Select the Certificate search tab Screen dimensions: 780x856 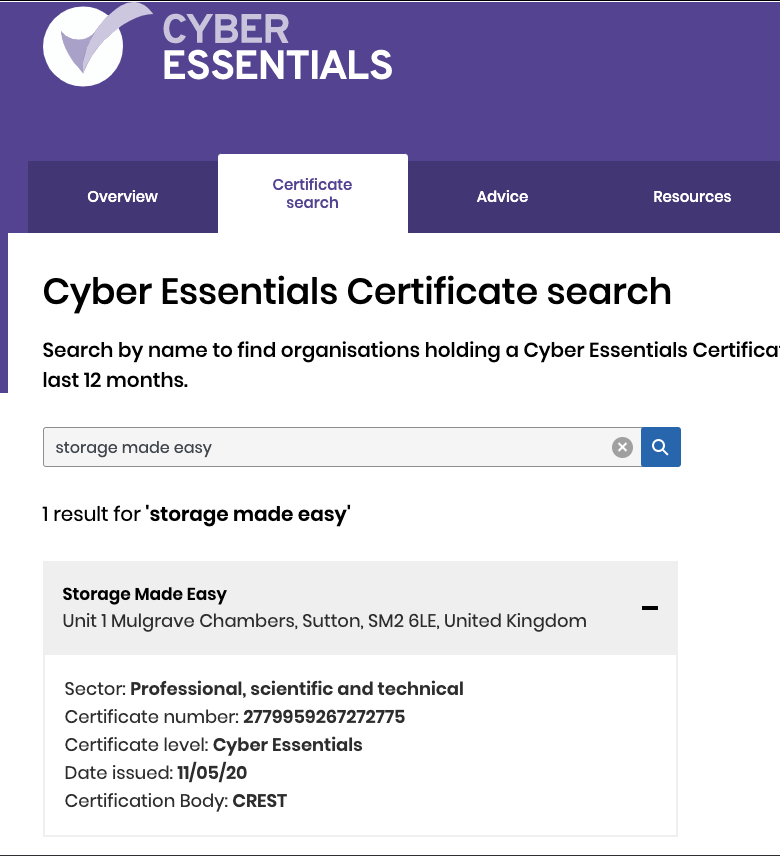pos(313,194)
